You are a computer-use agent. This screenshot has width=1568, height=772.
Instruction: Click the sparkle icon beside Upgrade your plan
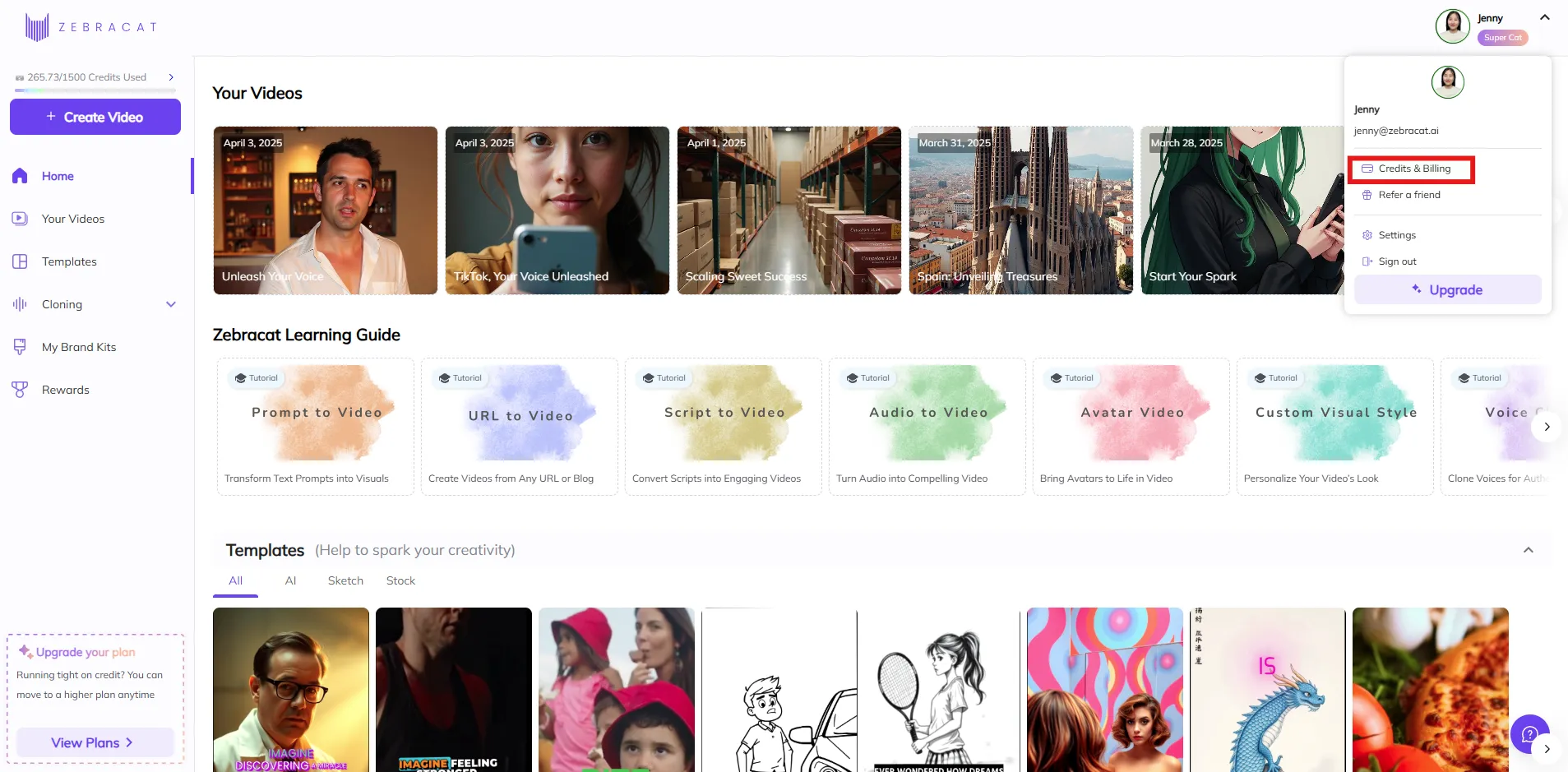tap(25, 652)
